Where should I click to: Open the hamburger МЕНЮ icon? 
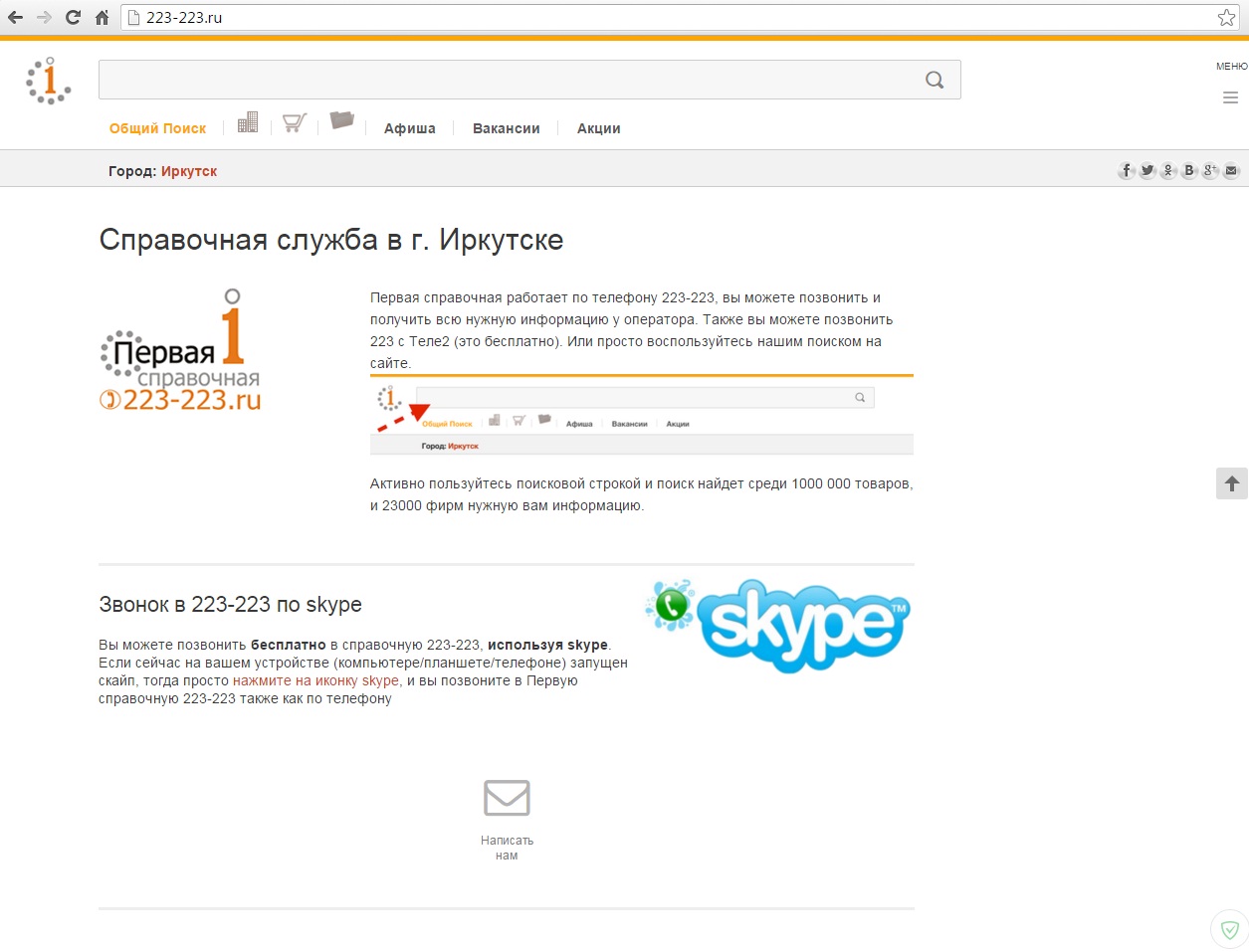pyautogui.click(x=1231, y=97)
